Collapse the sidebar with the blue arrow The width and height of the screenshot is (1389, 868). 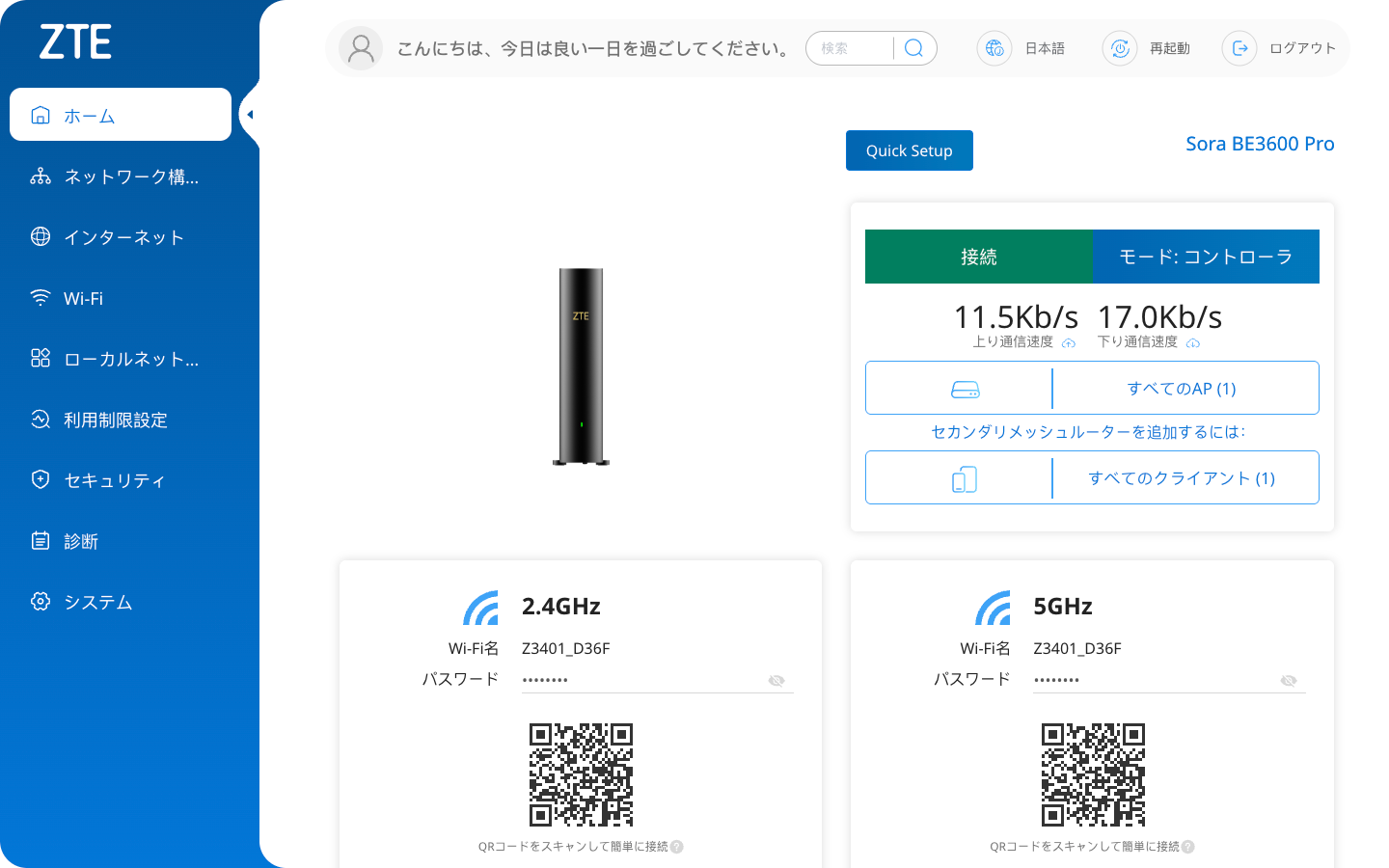(250, 113)
